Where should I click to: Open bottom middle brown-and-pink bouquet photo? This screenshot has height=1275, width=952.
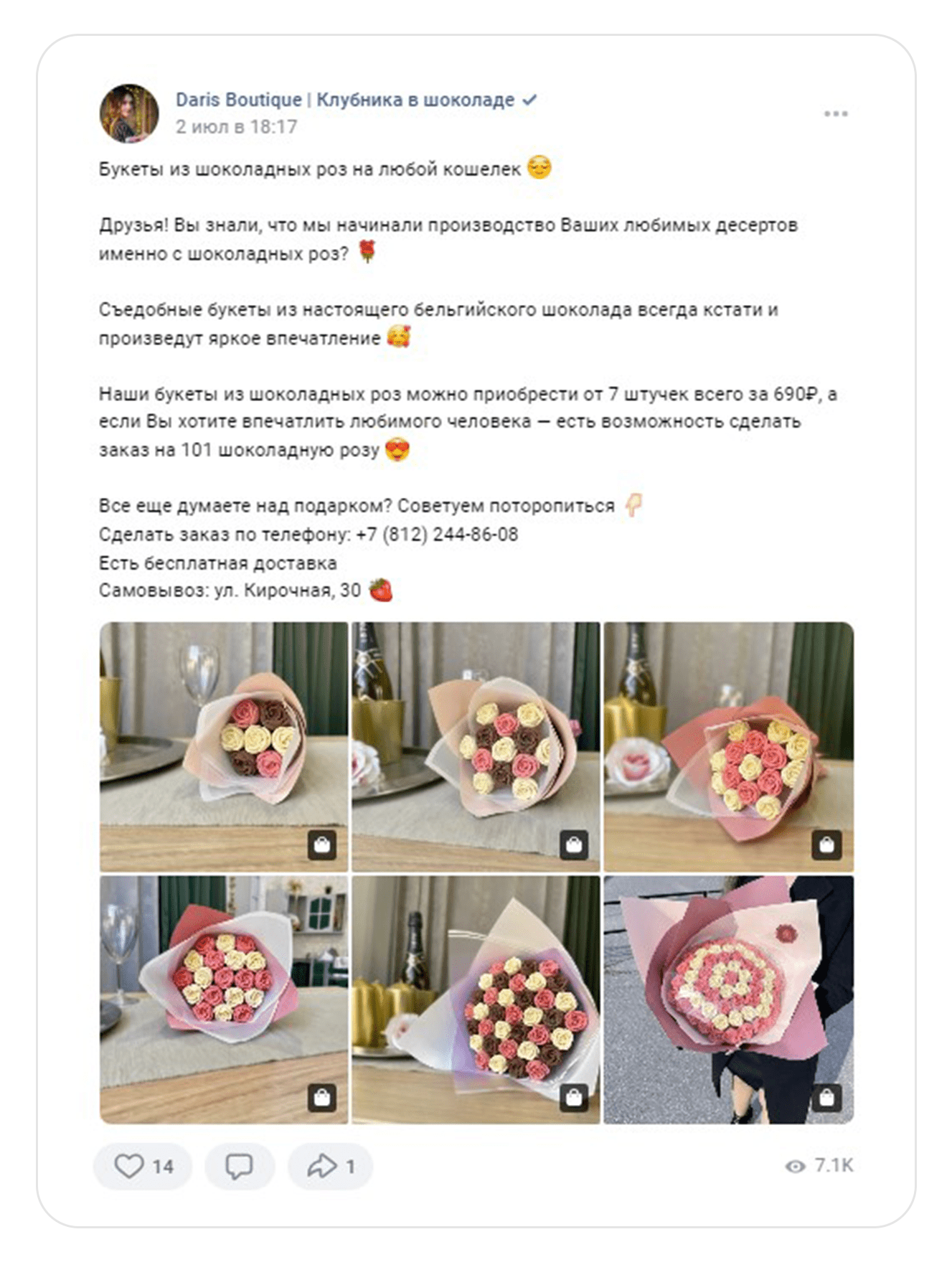click(x=476, y=999)
